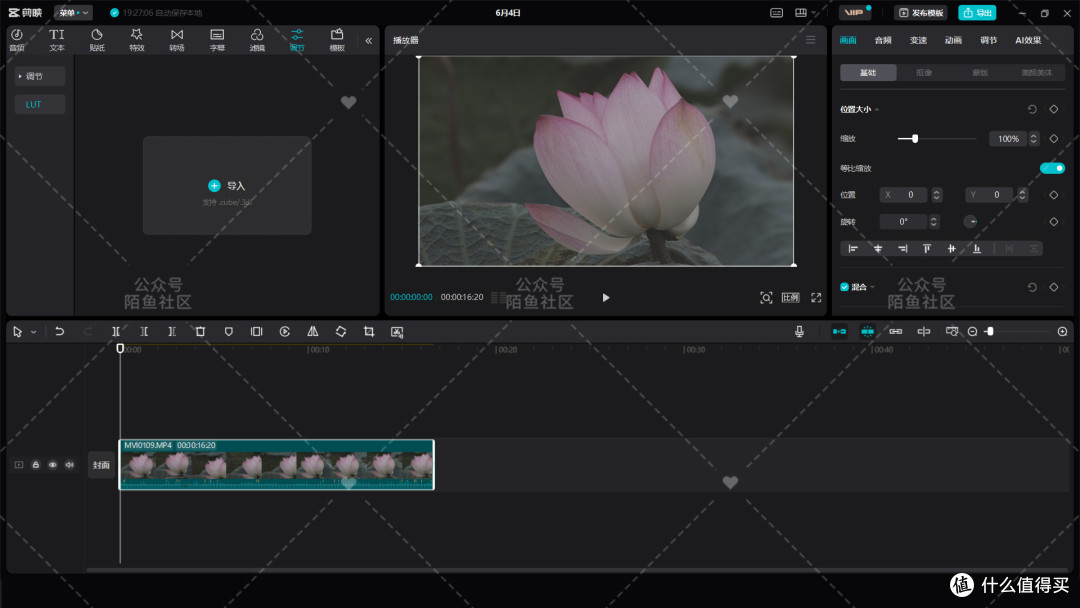Select the crop tool in timeline toolbar

(368, 331)
